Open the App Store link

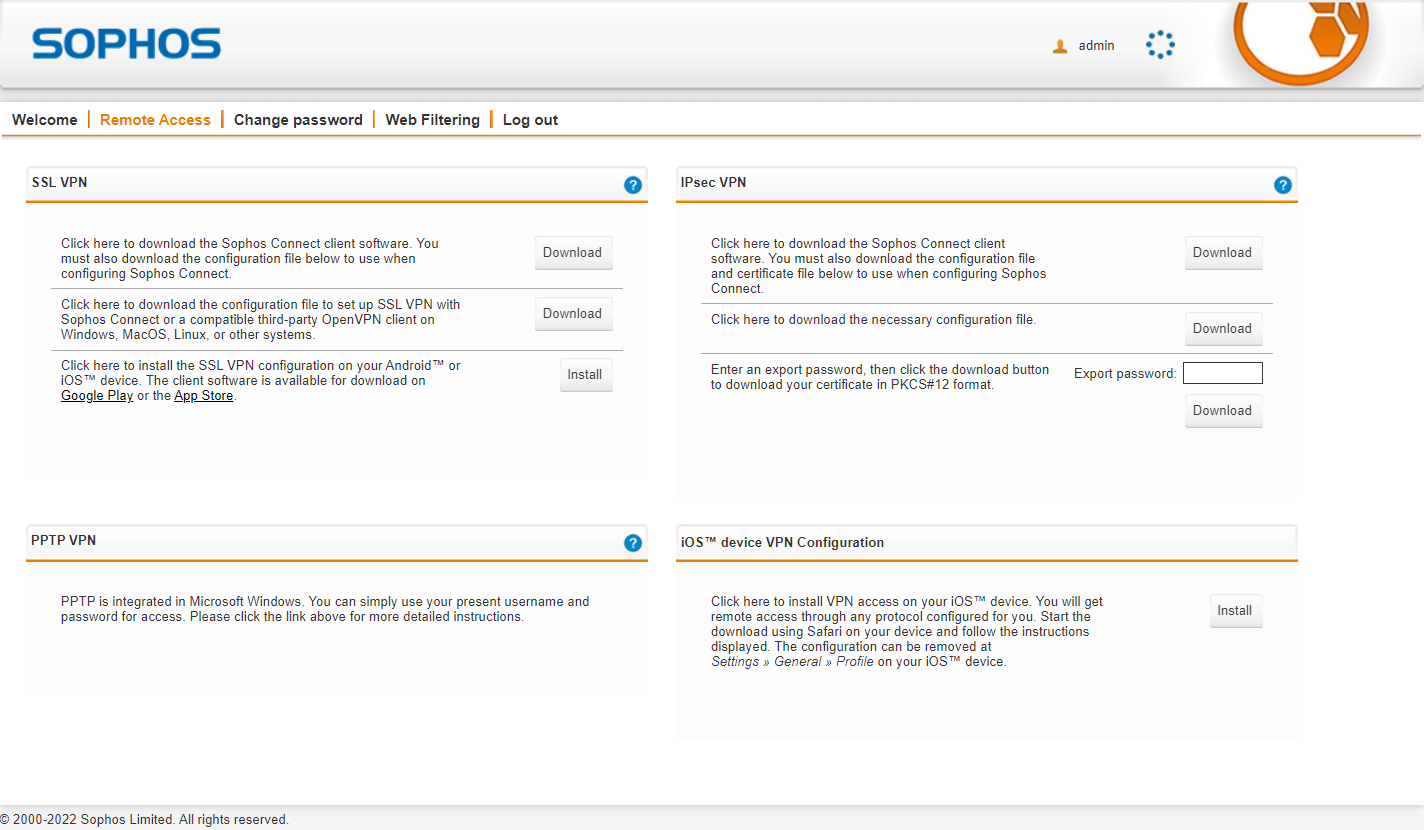pos(204,396)
